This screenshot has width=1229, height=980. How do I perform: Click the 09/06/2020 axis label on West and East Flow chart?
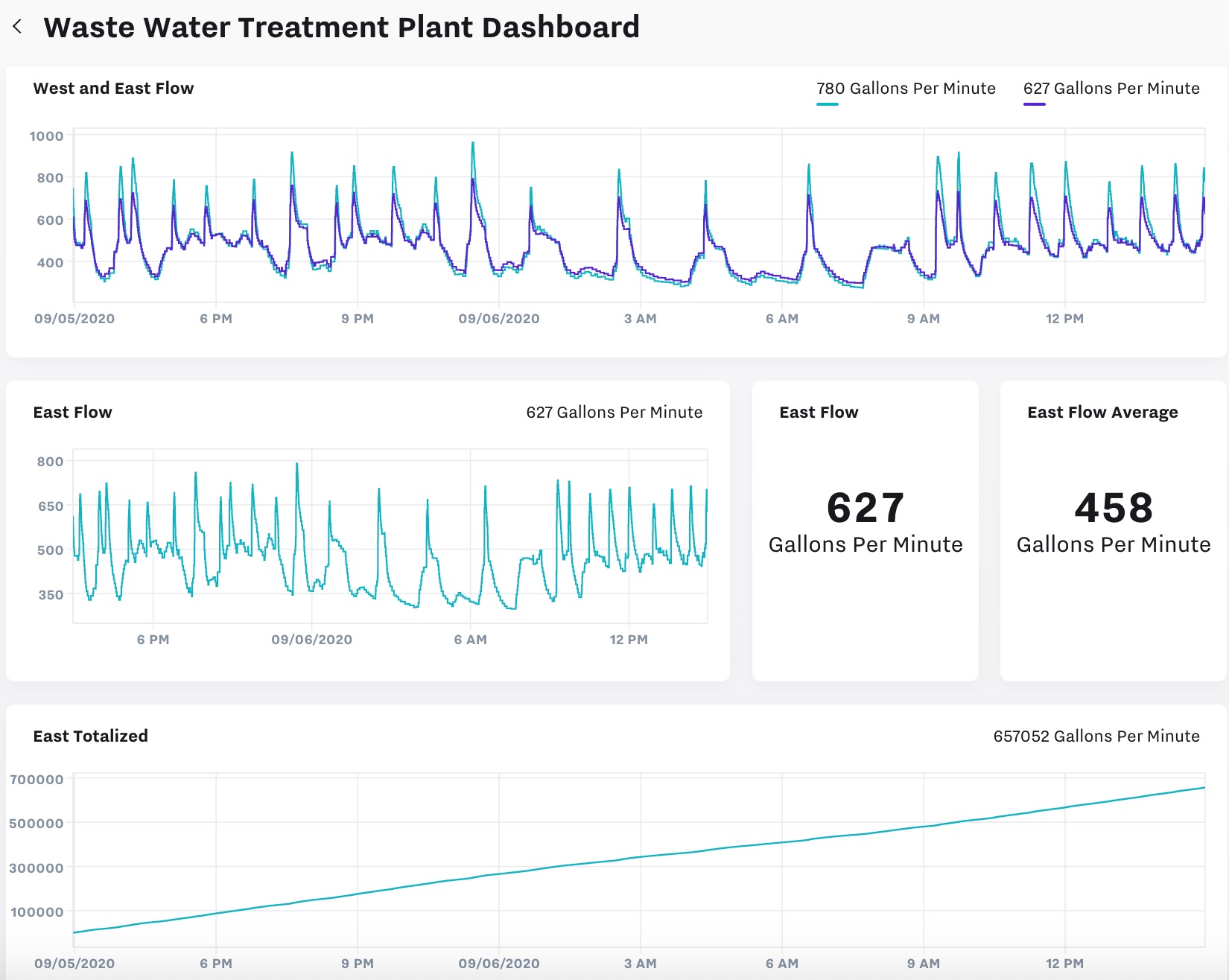tap(499, 319)
